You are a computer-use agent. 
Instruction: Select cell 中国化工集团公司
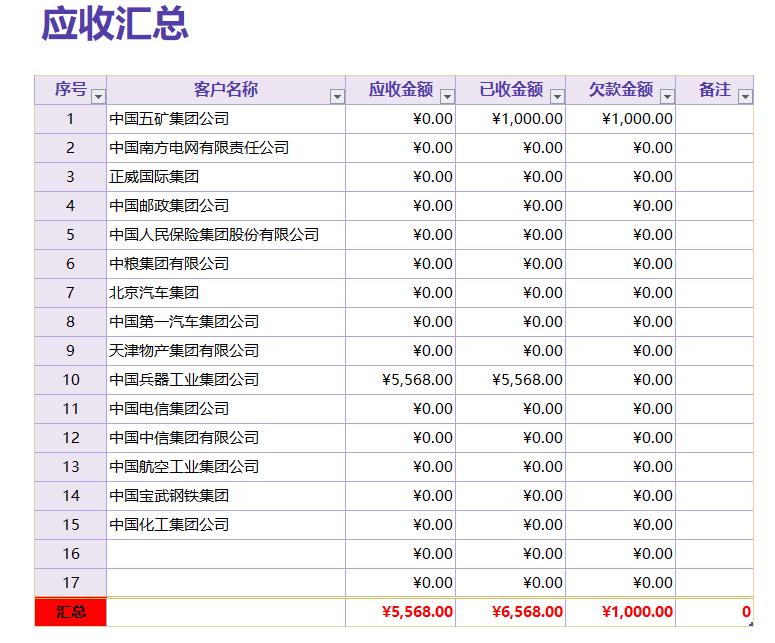tap(226, 525)
